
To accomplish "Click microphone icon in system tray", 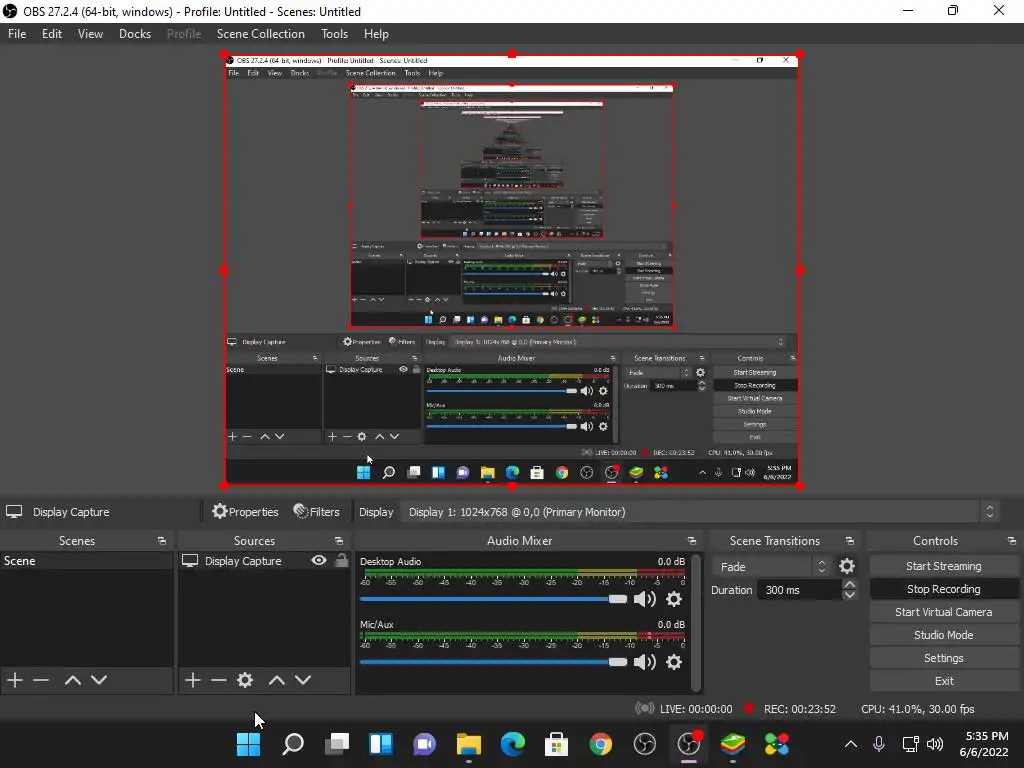I will pyautogui.click(x=879, y=744).
